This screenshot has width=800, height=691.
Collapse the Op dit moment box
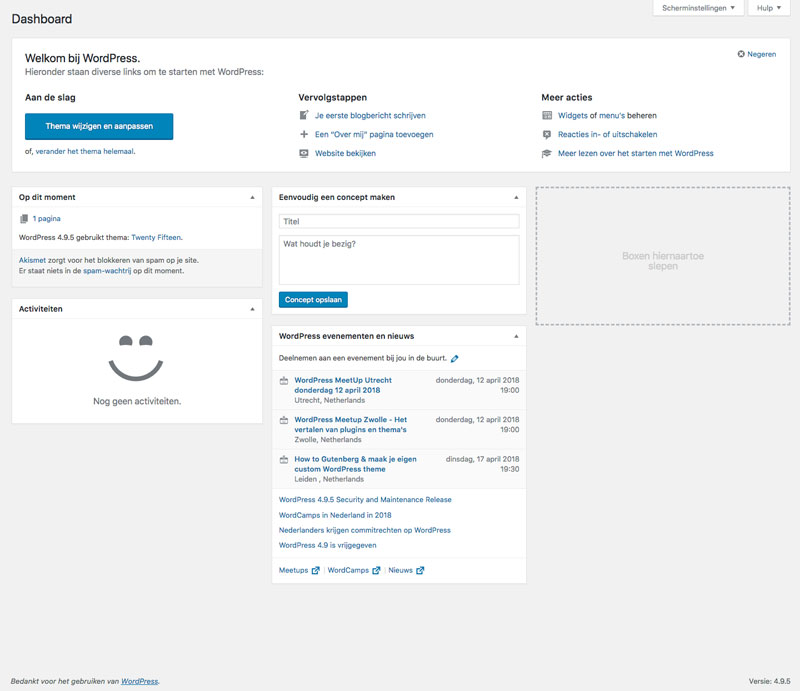(x=252, y=197)
